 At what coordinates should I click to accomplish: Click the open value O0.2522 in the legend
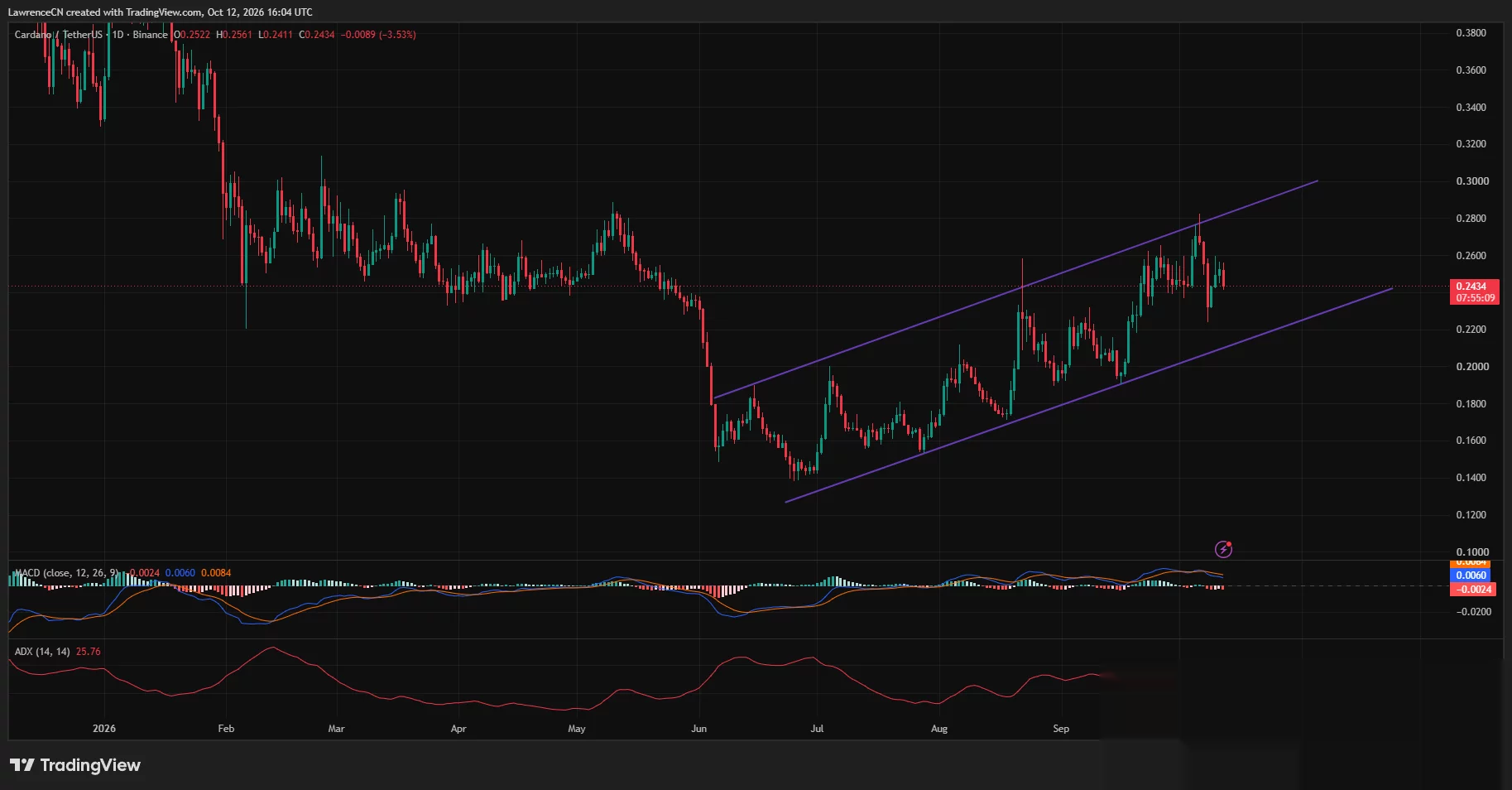192,35
